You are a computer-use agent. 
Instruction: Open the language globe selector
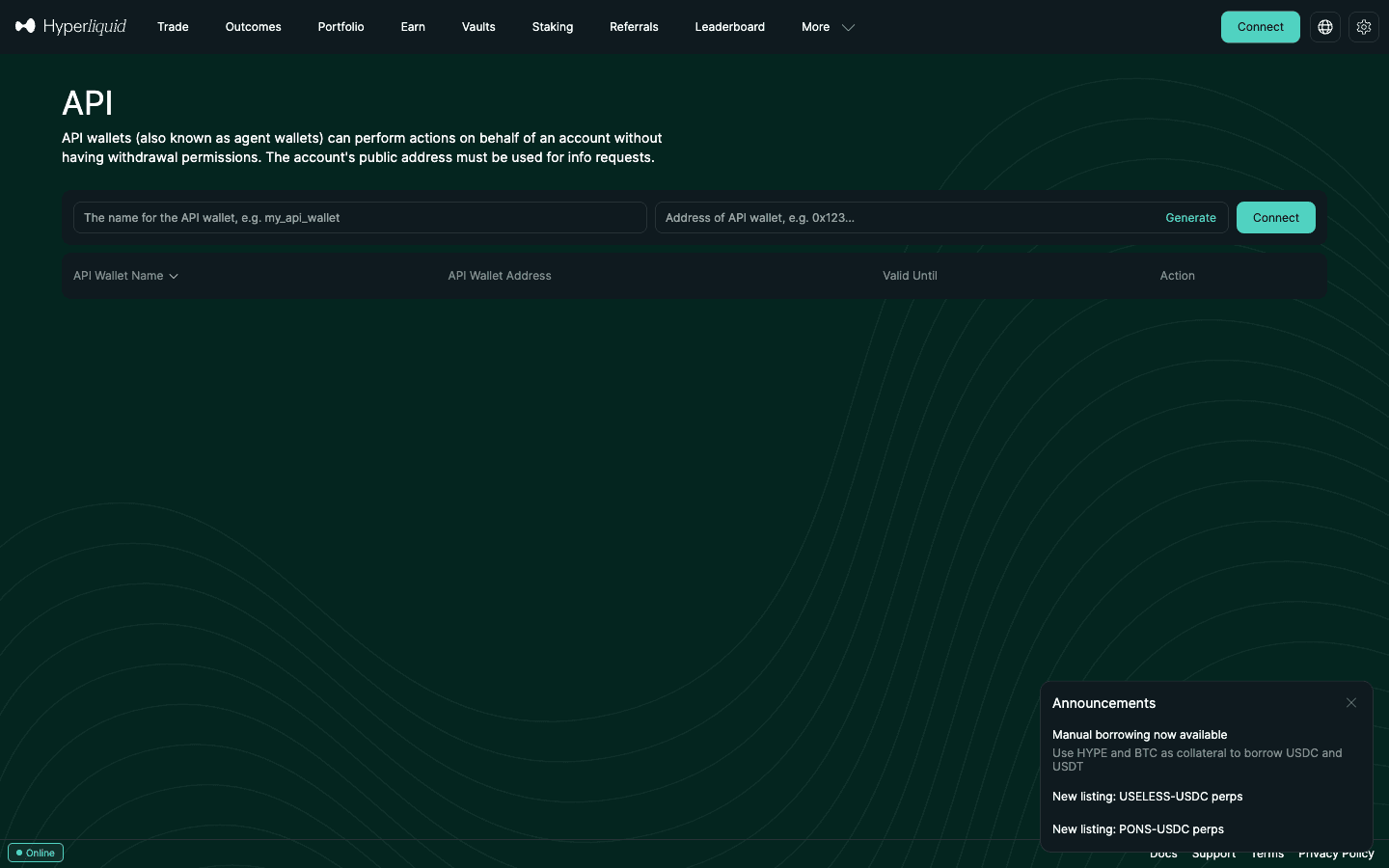click(1325, 27)
